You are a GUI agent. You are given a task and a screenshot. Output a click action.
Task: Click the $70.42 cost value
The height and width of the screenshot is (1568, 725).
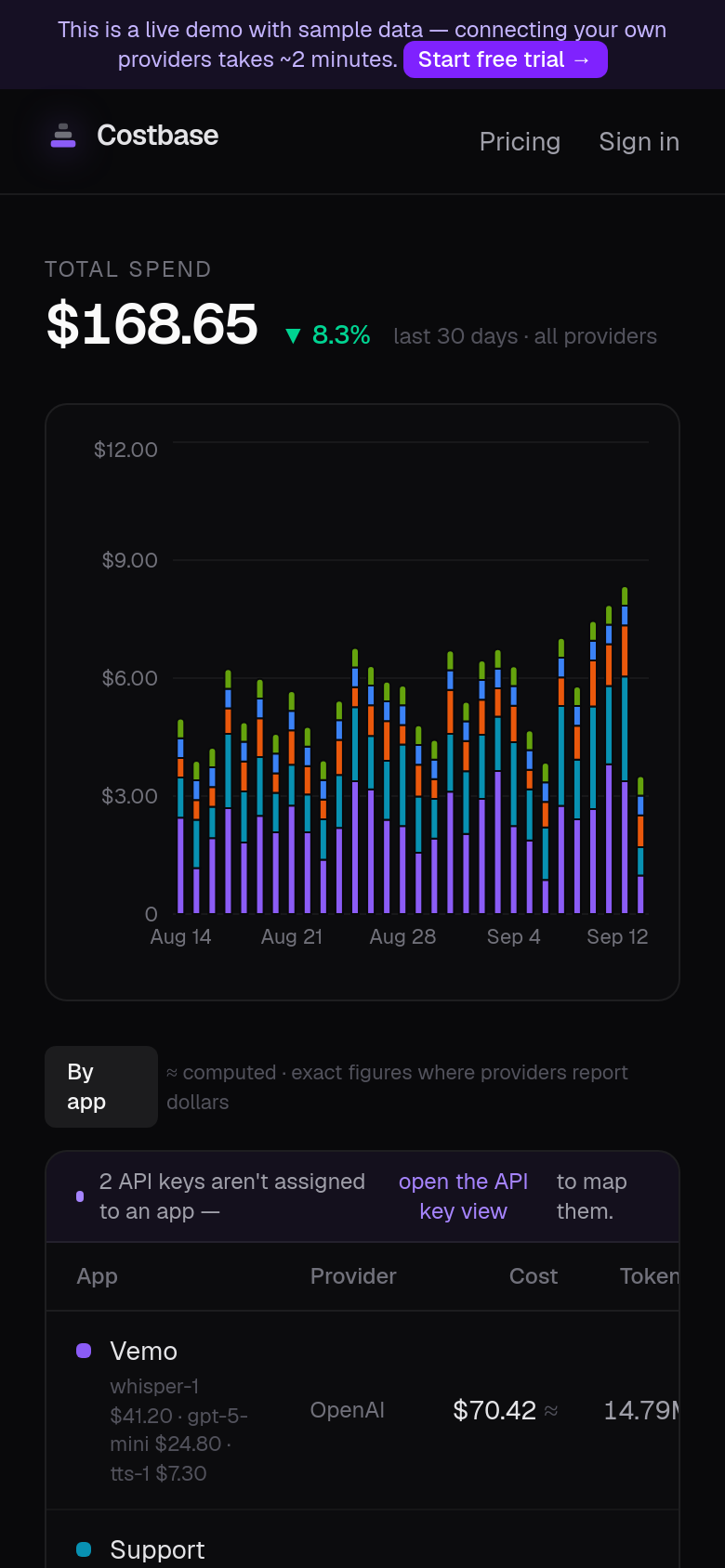(494, 1410)
